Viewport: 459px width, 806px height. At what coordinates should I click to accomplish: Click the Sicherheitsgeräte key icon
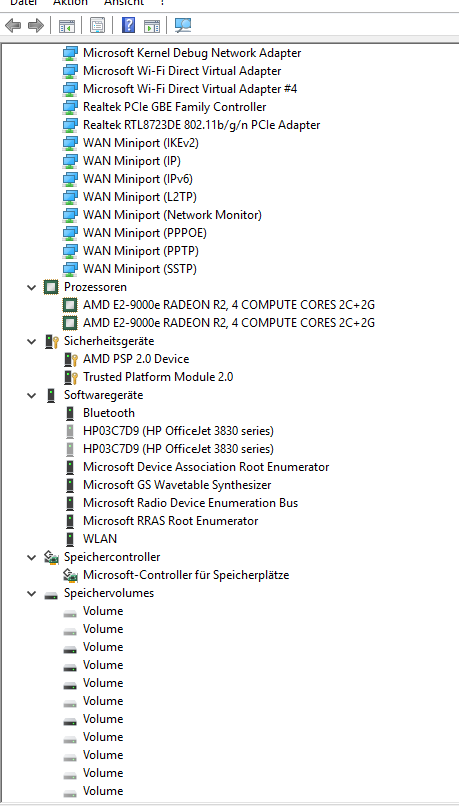click(x=51, y=341)
